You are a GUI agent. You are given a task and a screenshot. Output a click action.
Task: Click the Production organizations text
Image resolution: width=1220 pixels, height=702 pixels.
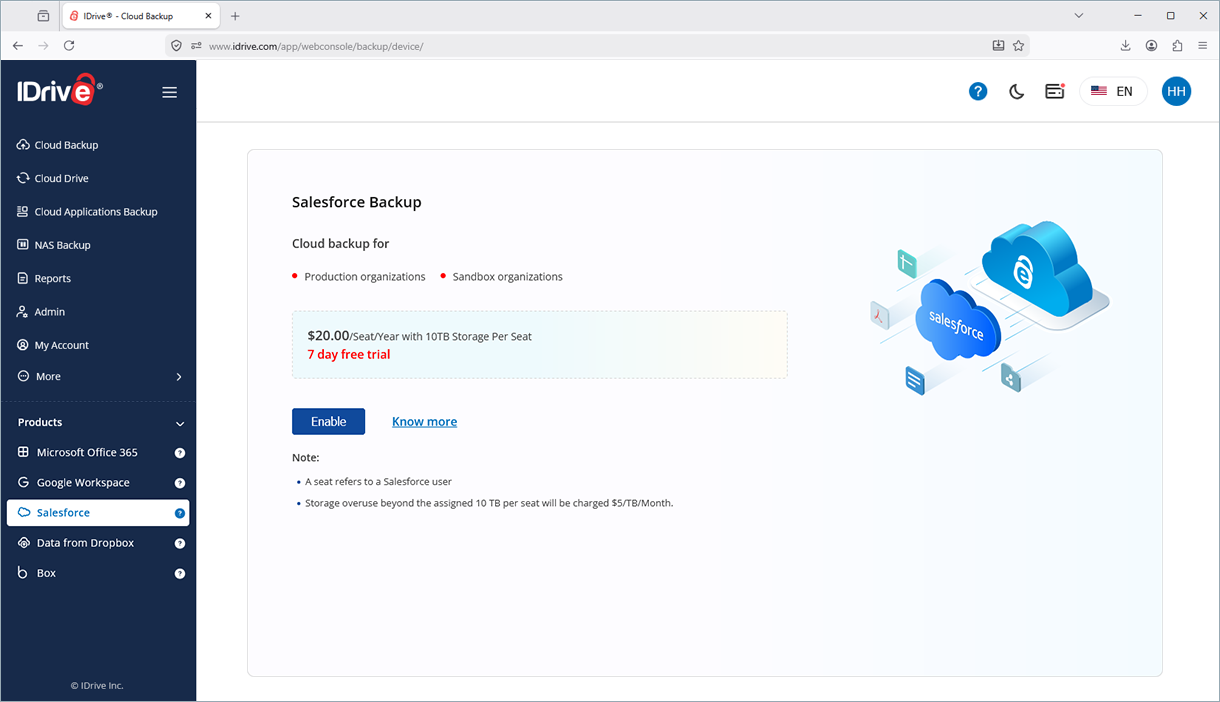coord(365,277)
